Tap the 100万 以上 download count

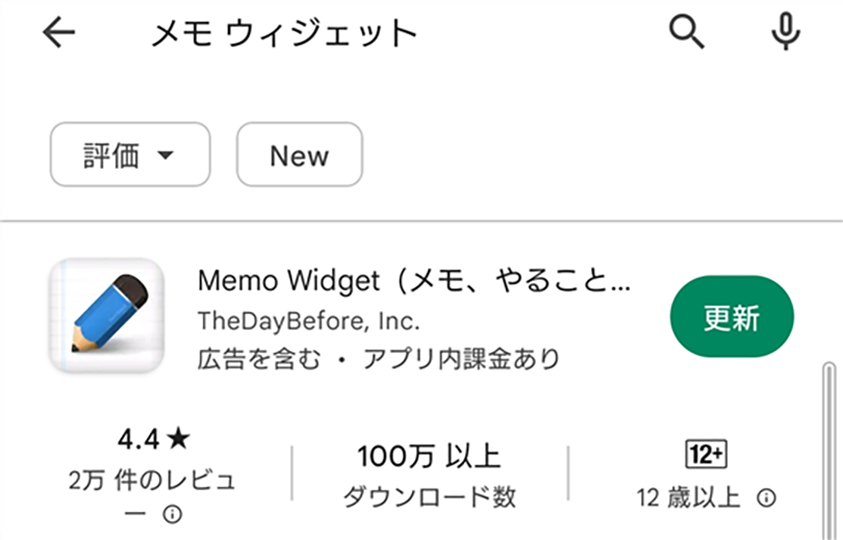429,456
